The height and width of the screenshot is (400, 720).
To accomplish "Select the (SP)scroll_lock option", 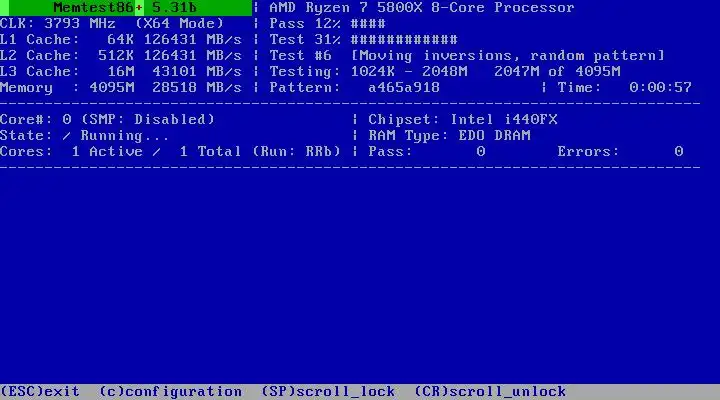I will click(x=328, y=391).
